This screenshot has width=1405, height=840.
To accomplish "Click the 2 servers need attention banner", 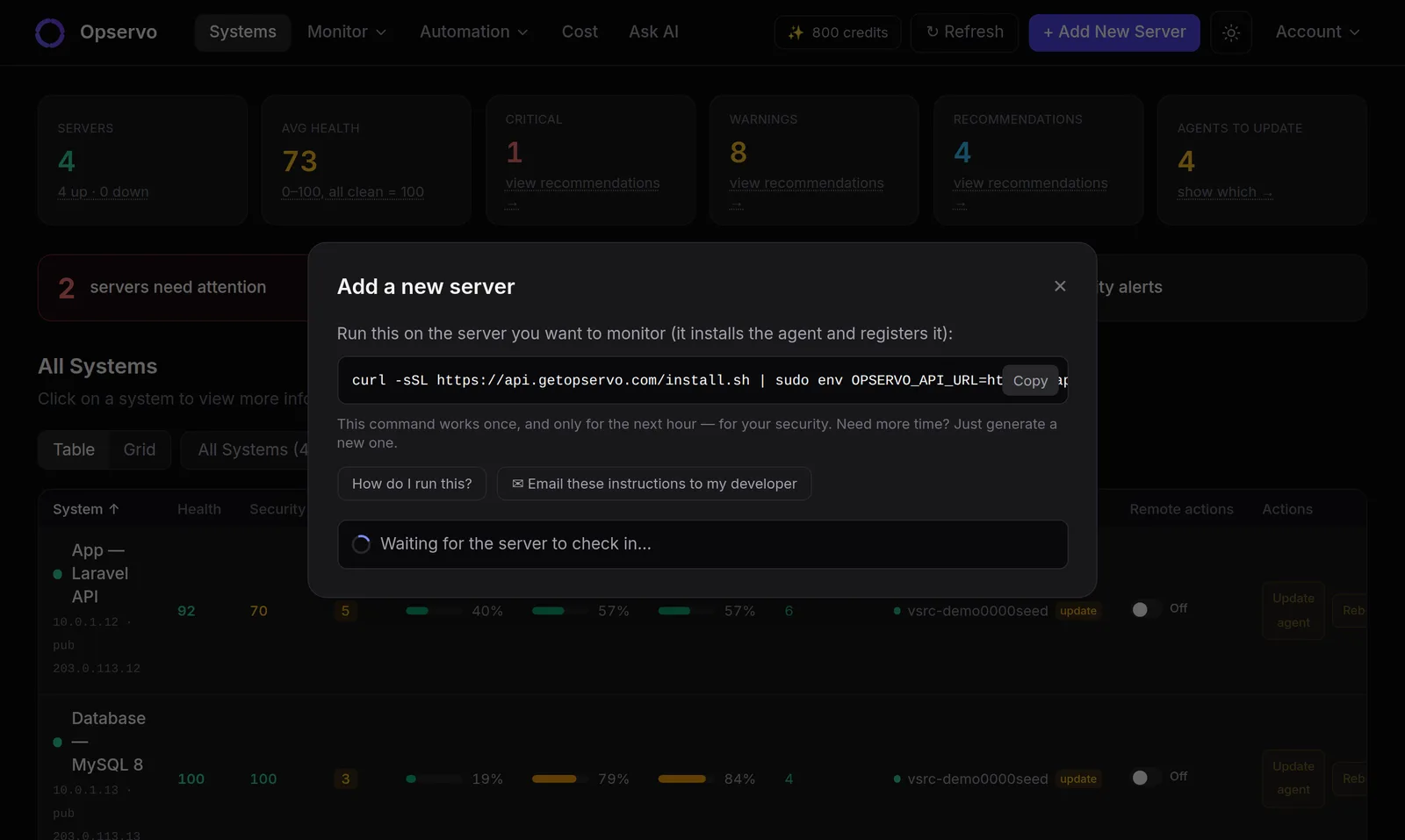I will (173, 288).
